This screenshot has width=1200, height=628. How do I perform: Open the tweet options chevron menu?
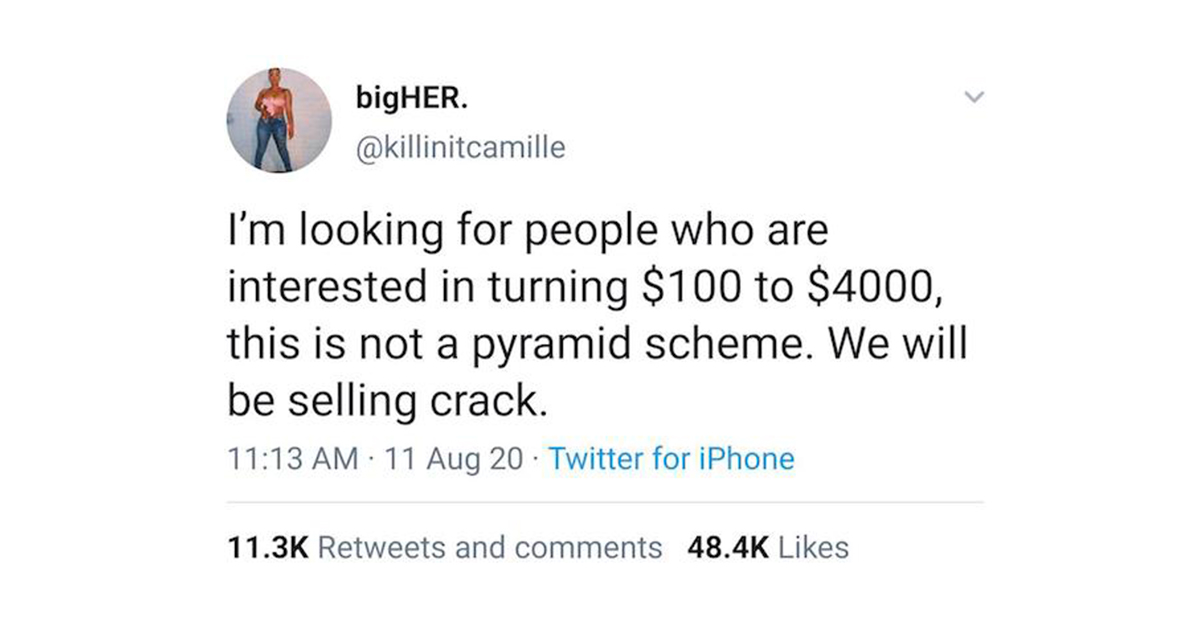click(x=969, y=98)
